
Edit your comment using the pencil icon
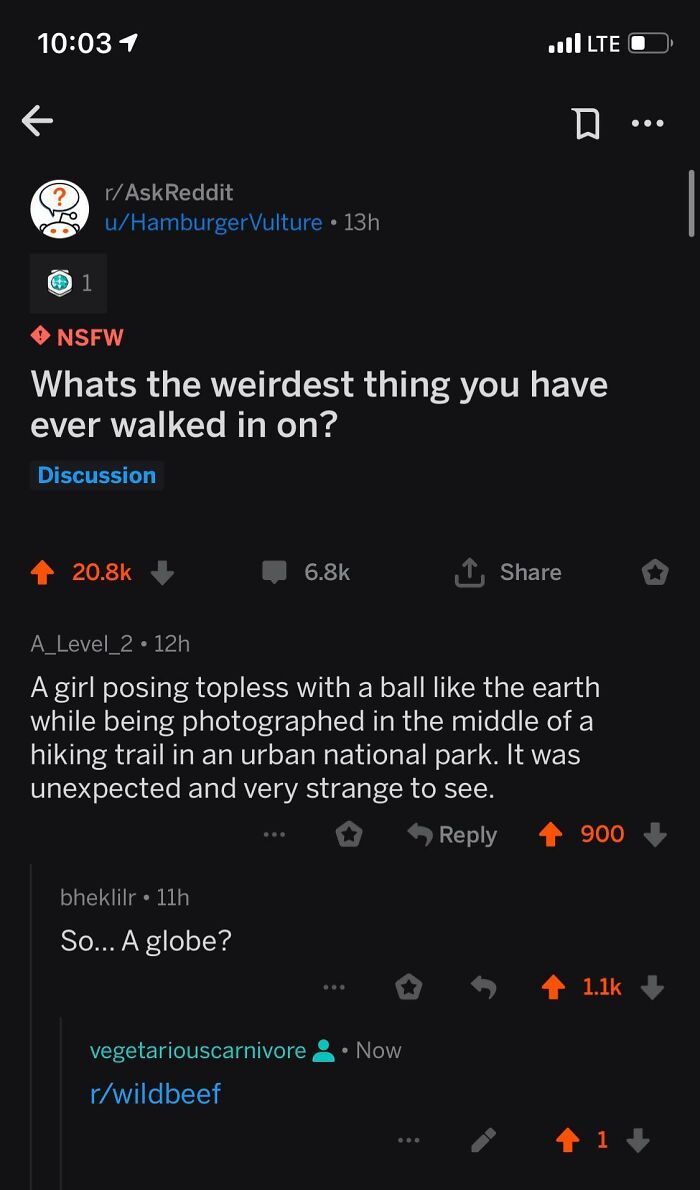tap(484, 1139)
